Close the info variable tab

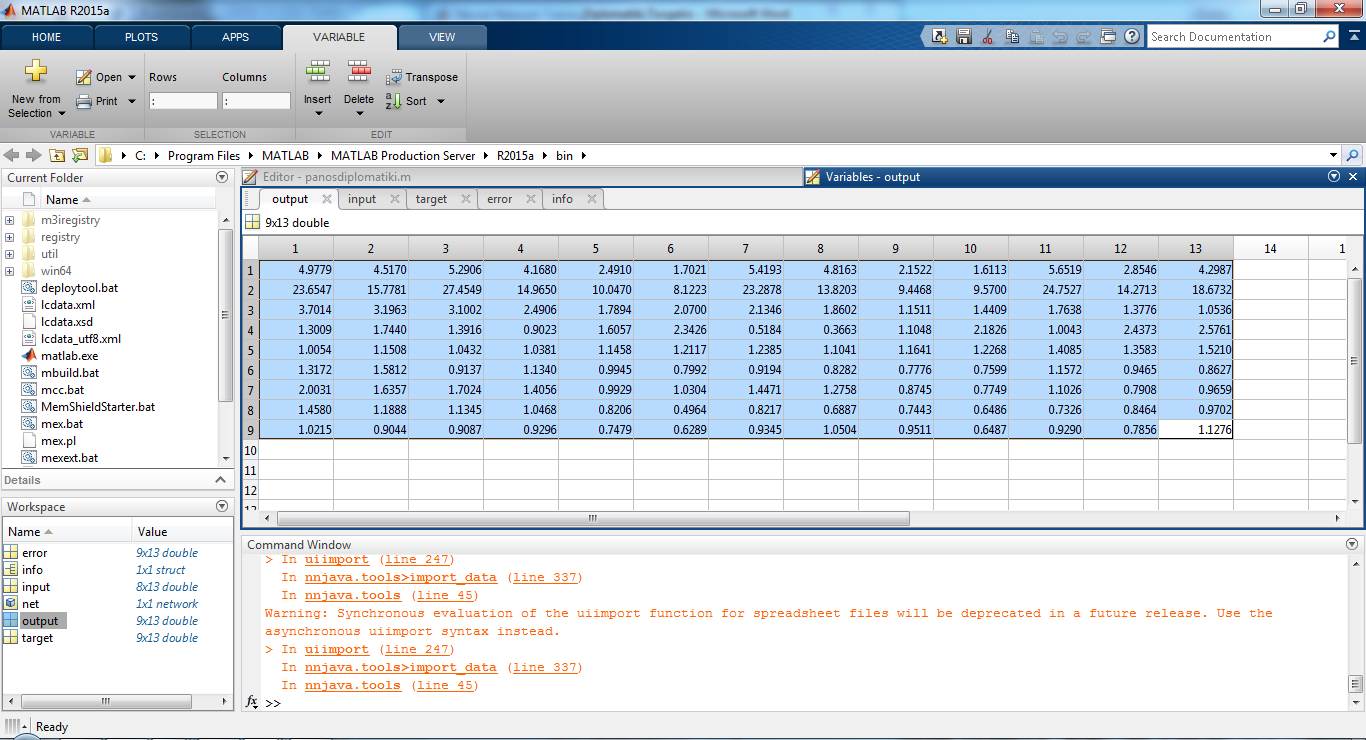(592, 199)
